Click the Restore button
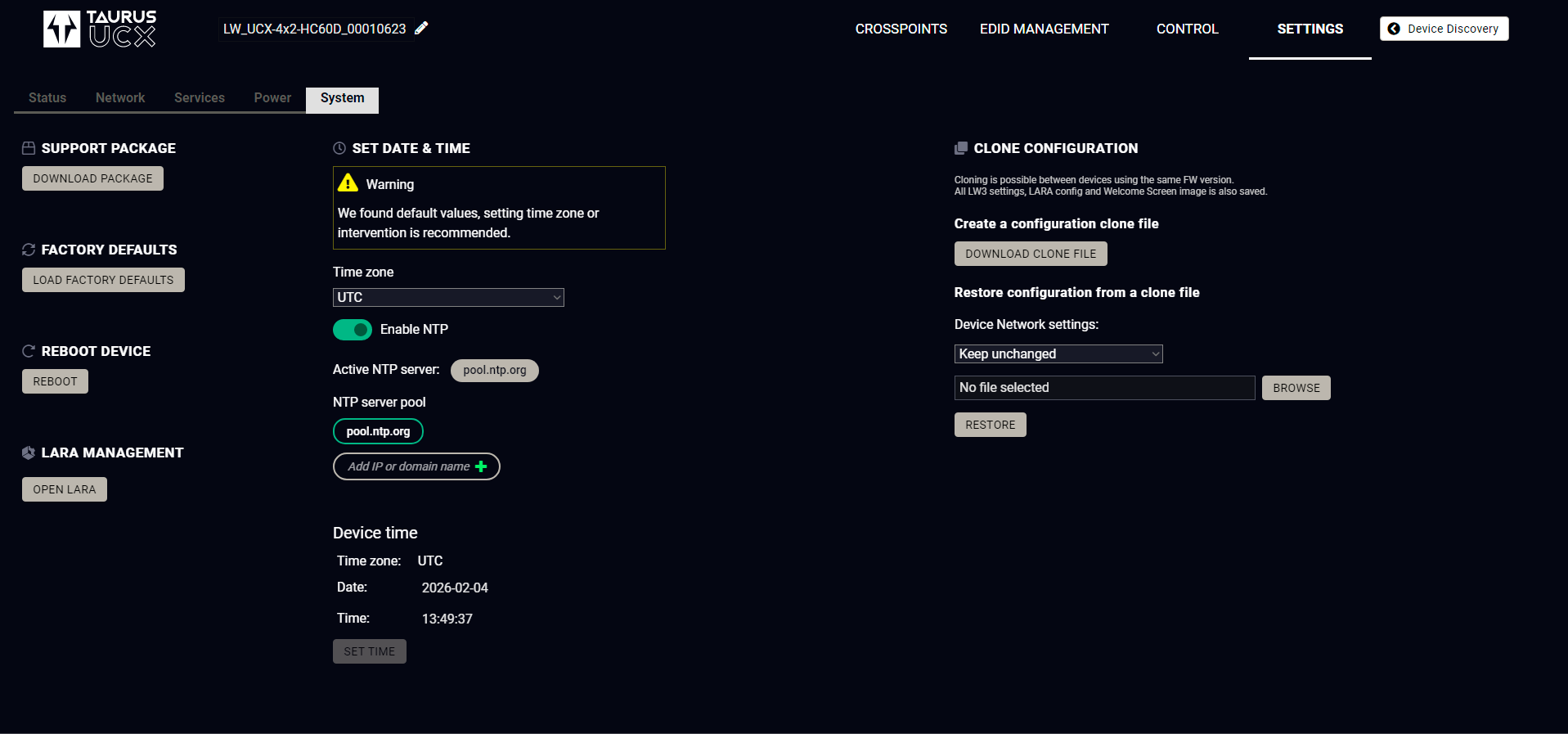This screenshot has width=1568, height=734. (x=991, y=425)
